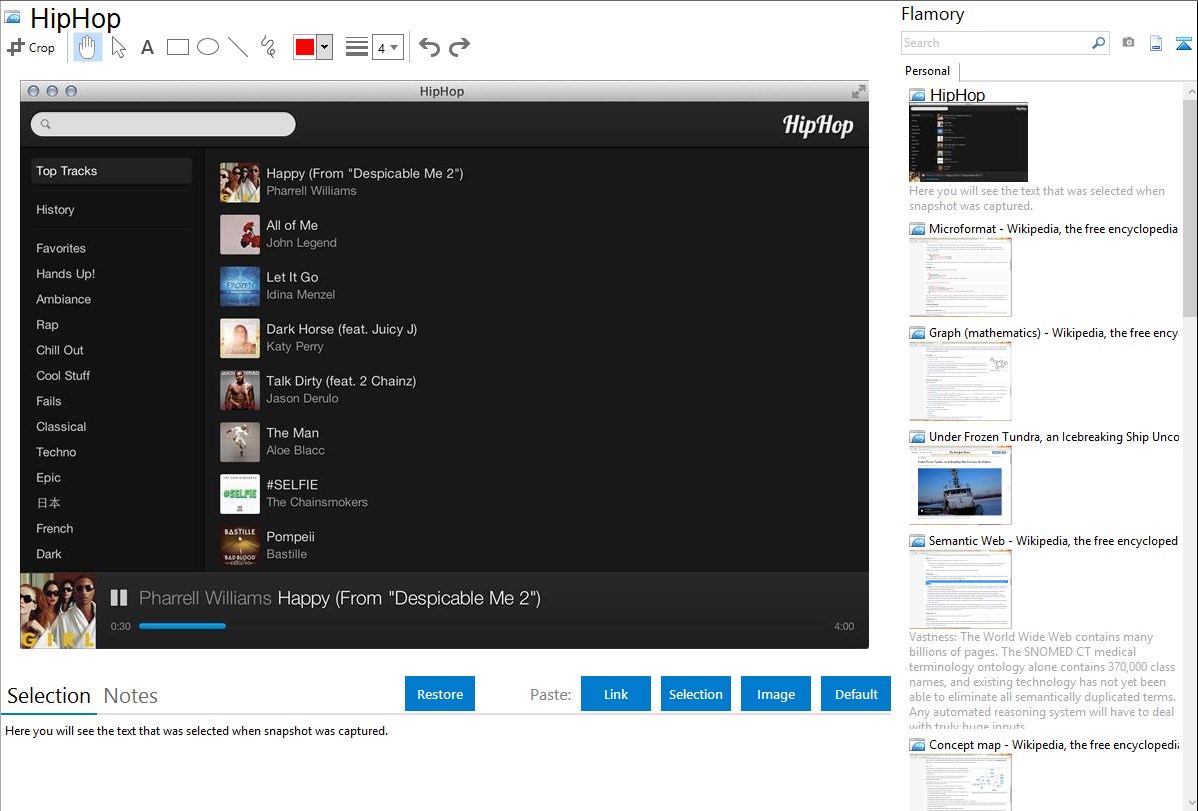Undo the last annotation

[429, 47]
